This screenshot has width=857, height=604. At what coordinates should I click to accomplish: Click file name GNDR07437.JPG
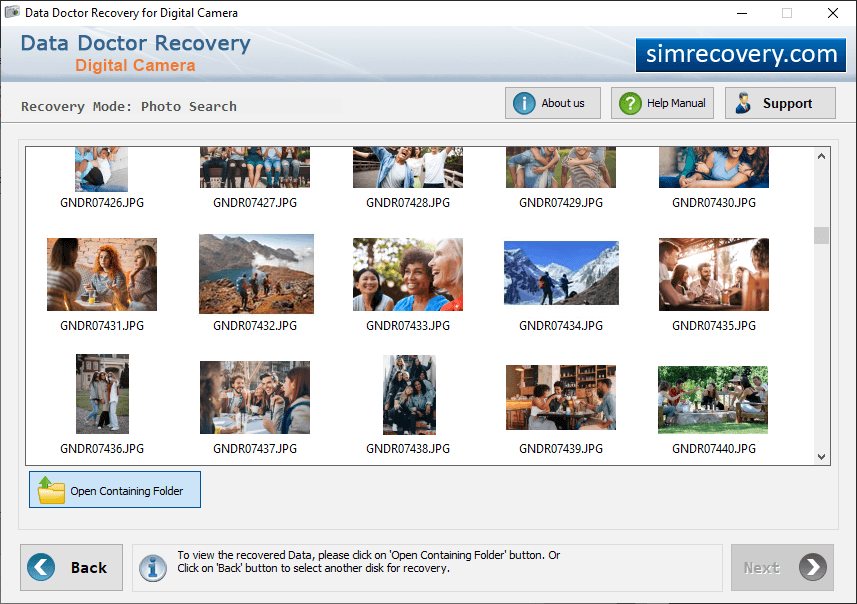pos(255,449)
